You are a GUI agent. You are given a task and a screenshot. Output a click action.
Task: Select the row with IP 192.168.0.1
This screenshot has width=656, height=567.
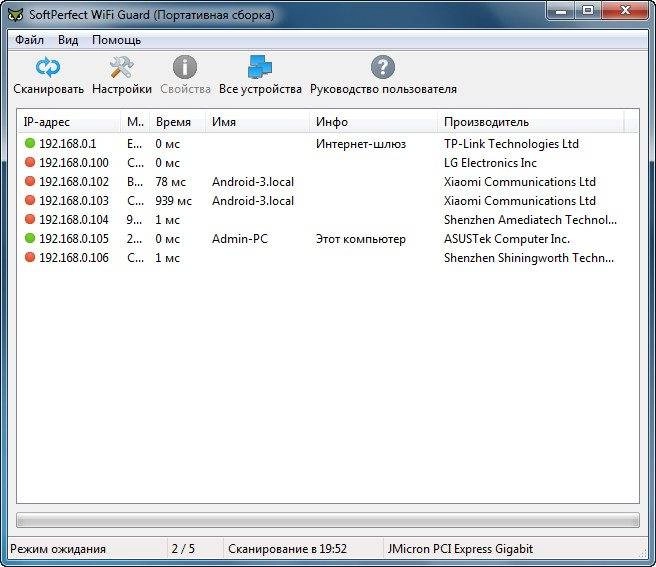click(x=328, y=144)
